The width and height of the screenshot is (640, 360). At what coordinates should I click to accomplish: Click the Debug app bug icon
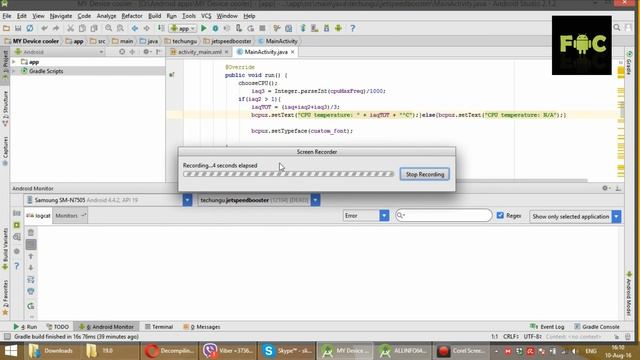pos(215,28)
